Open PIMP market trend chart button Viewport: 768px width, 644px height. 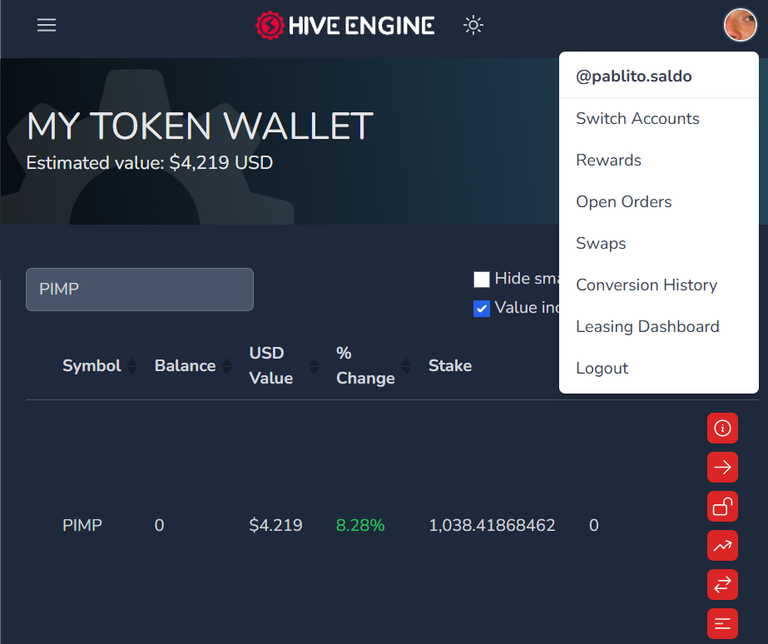click(722, 546)
